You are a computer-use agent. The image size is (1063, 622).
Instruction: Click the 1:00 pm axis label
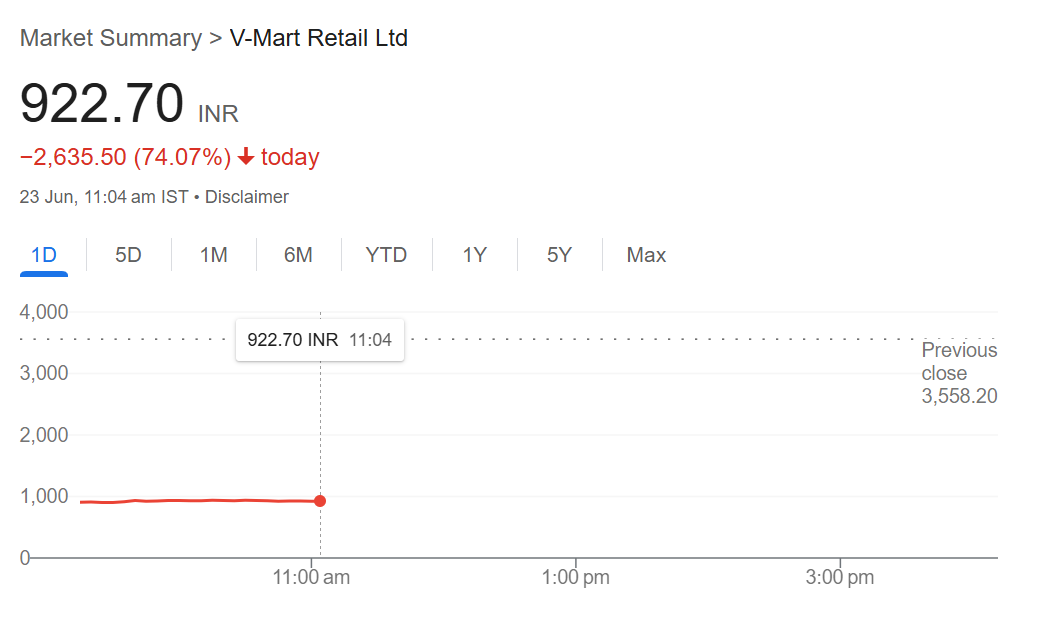tap(576, 577)
